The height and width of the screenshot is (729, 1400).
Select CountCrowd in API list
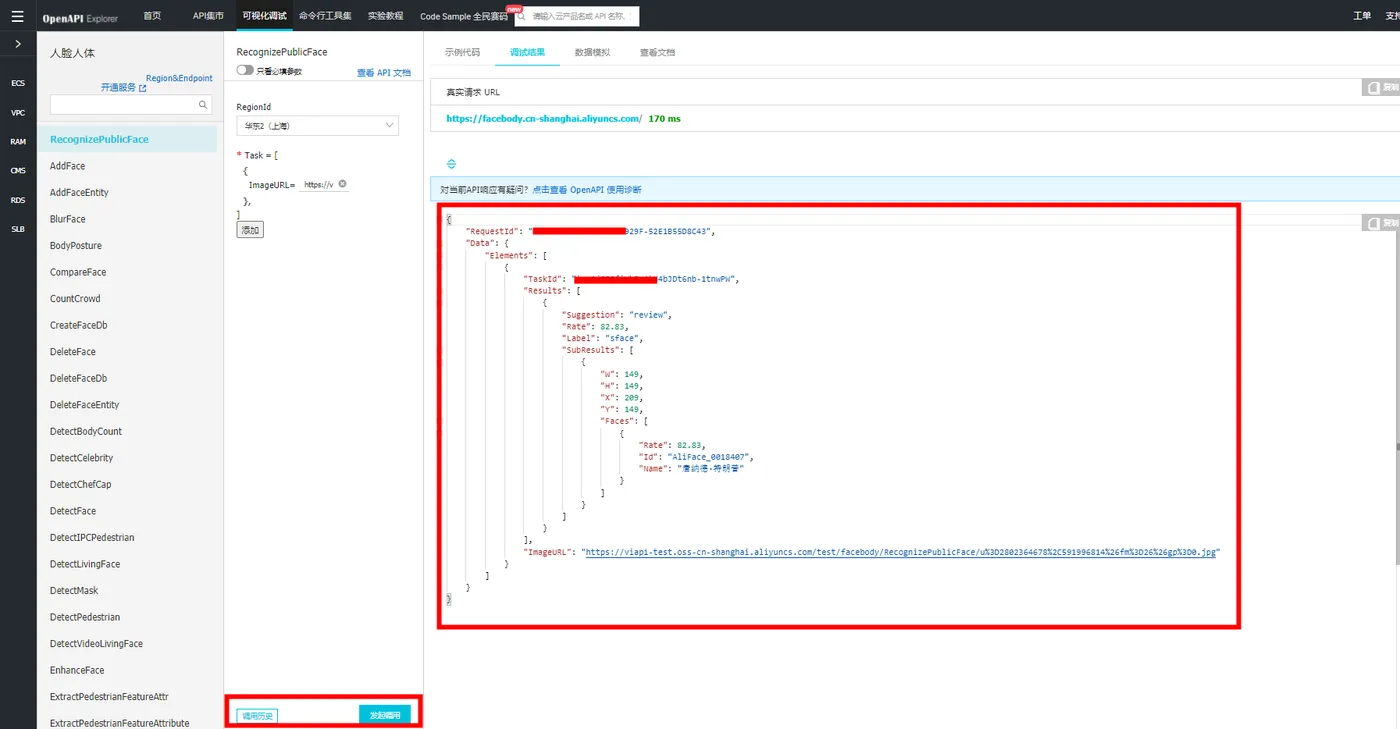[x=75, y=299]
